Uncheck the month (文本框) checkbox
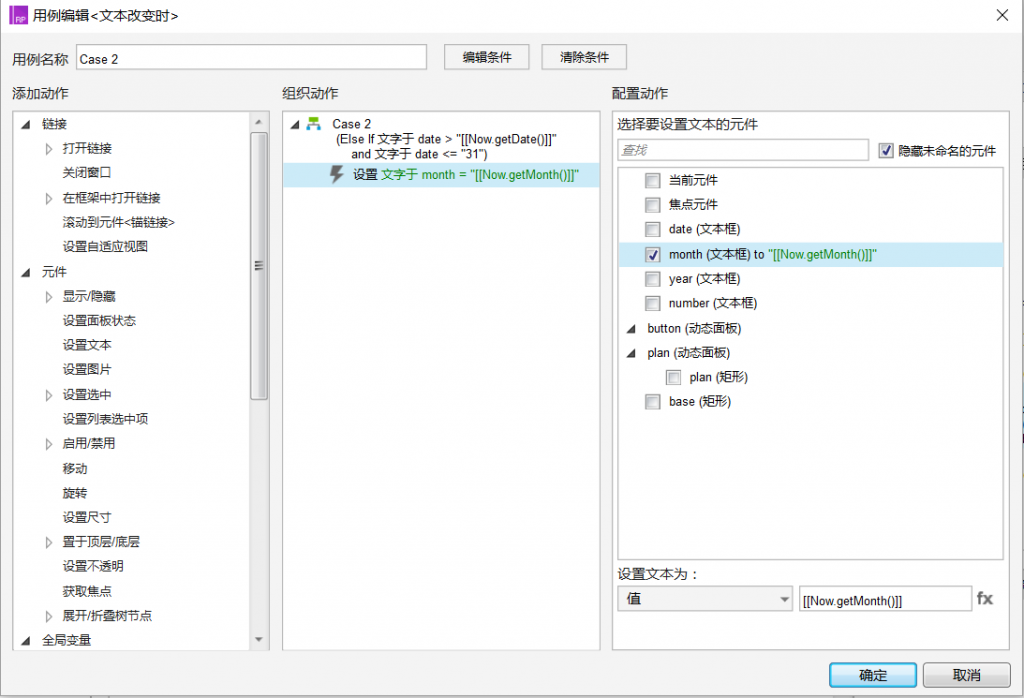1024x698 pixels. 652,255
